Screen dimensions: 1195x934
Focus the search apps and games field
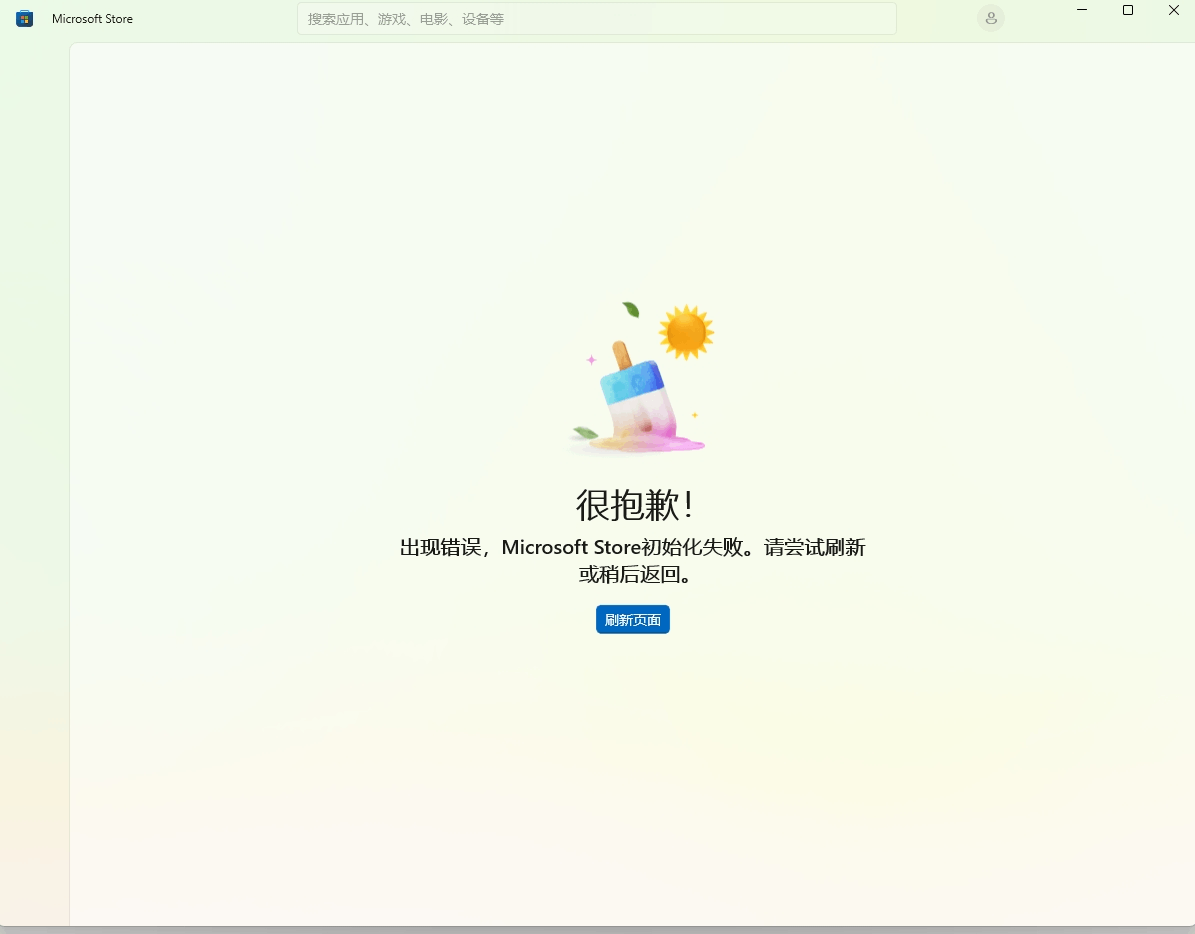point(597,19)
